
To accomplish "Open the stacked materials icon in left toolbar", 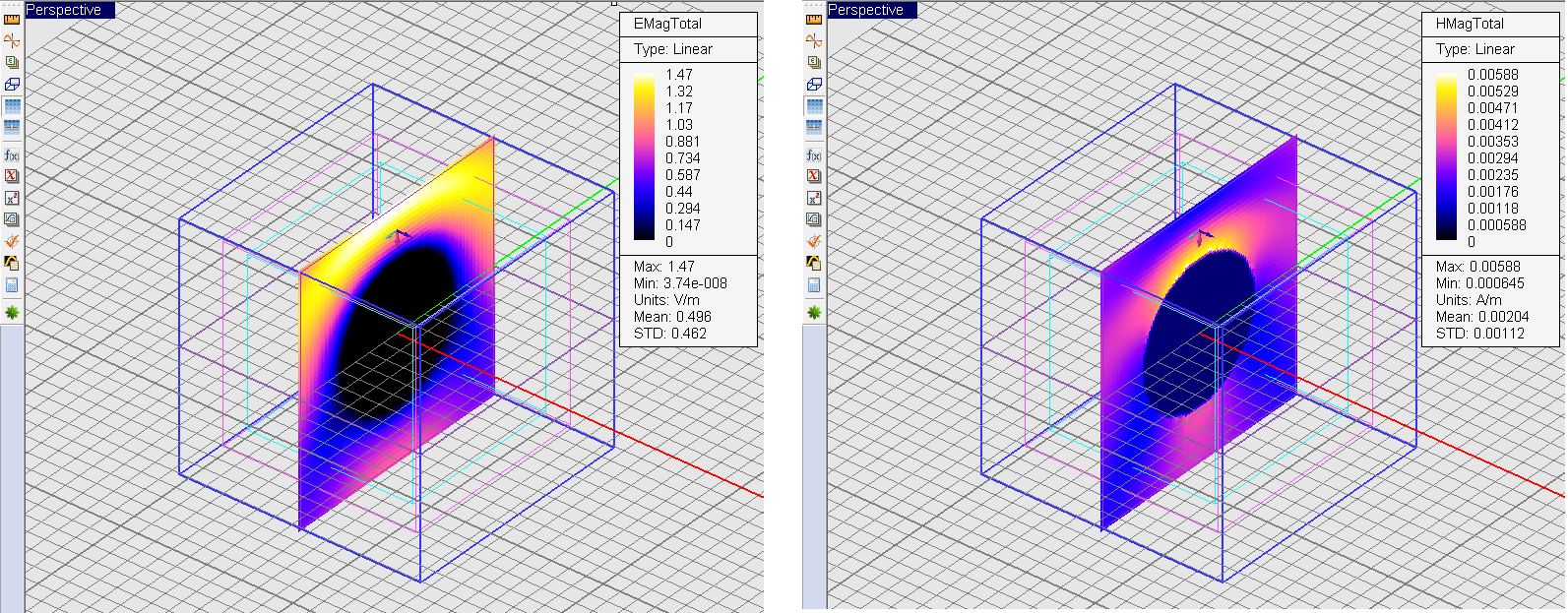I will coord(12,62).
